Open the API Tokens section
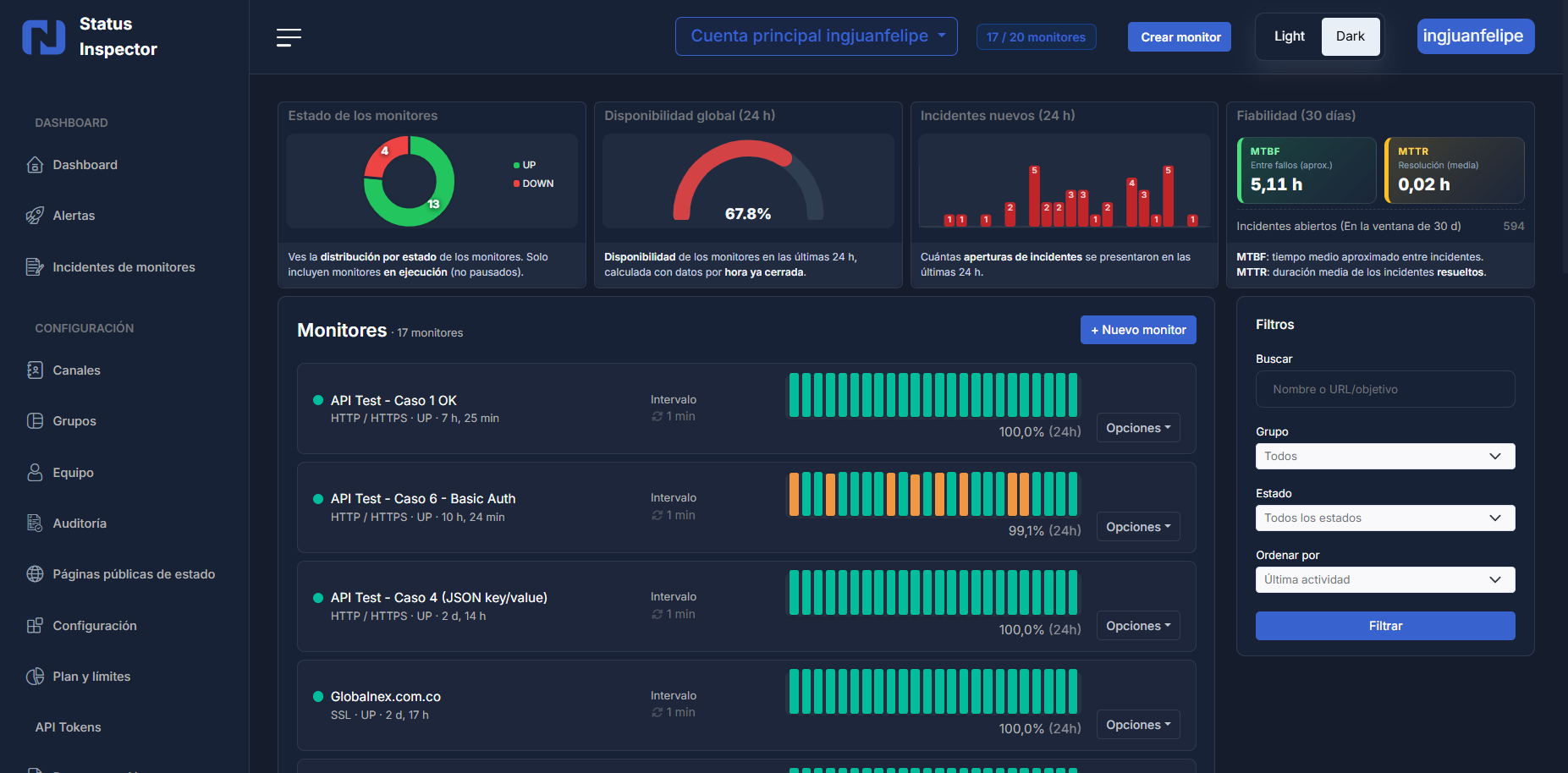1568x773 pixels. click(67, 726)
